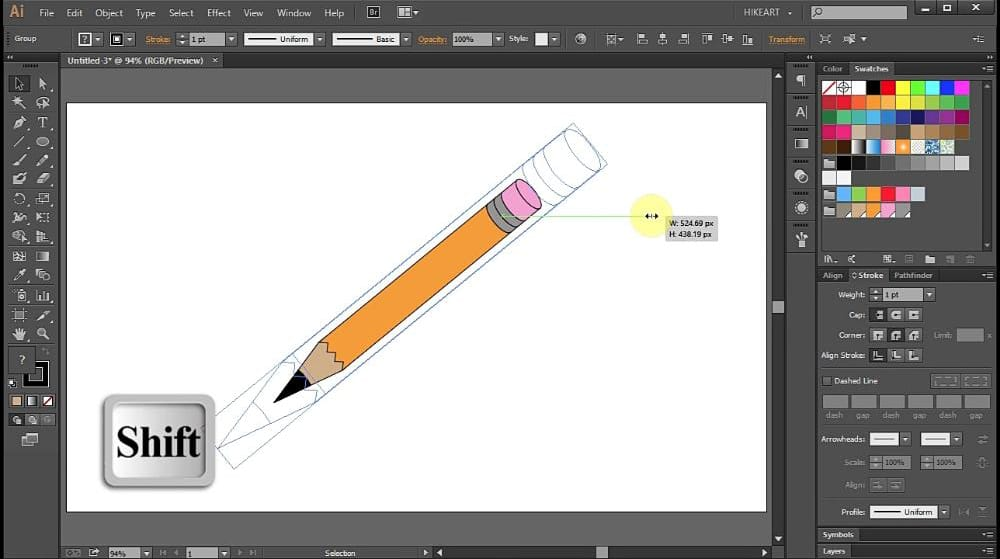Viewport: 1000px width, 559px height.
Task: Open Profile Uniform dropdown in Stroke panel
Action: pyautogui.click(x=944, y=512)
